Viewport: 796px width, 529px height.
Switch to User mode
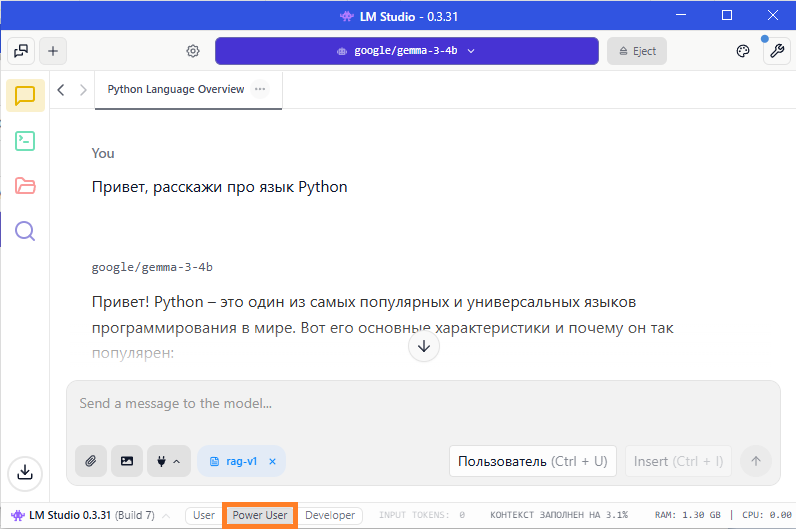coord(204,515)
